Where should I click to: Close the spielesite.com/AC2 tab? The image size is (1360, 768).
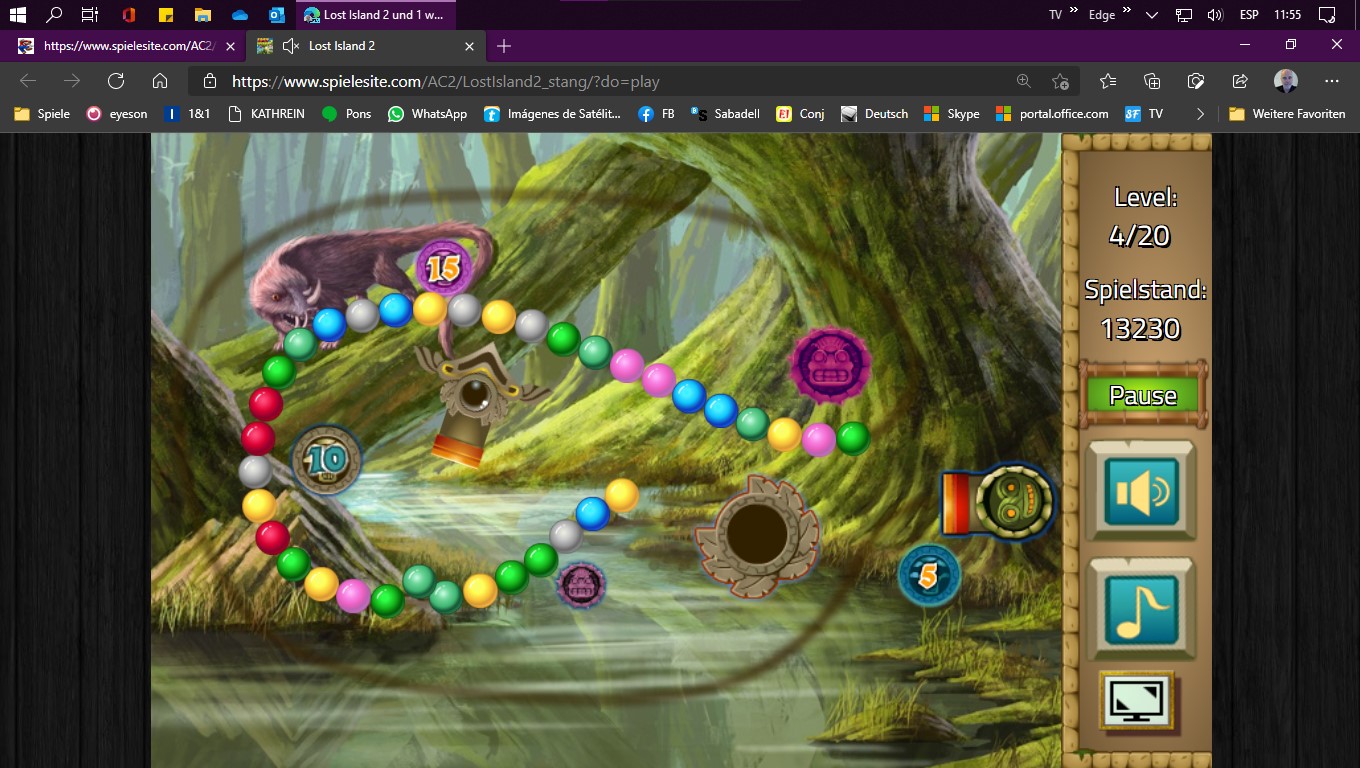click(230, 46)
